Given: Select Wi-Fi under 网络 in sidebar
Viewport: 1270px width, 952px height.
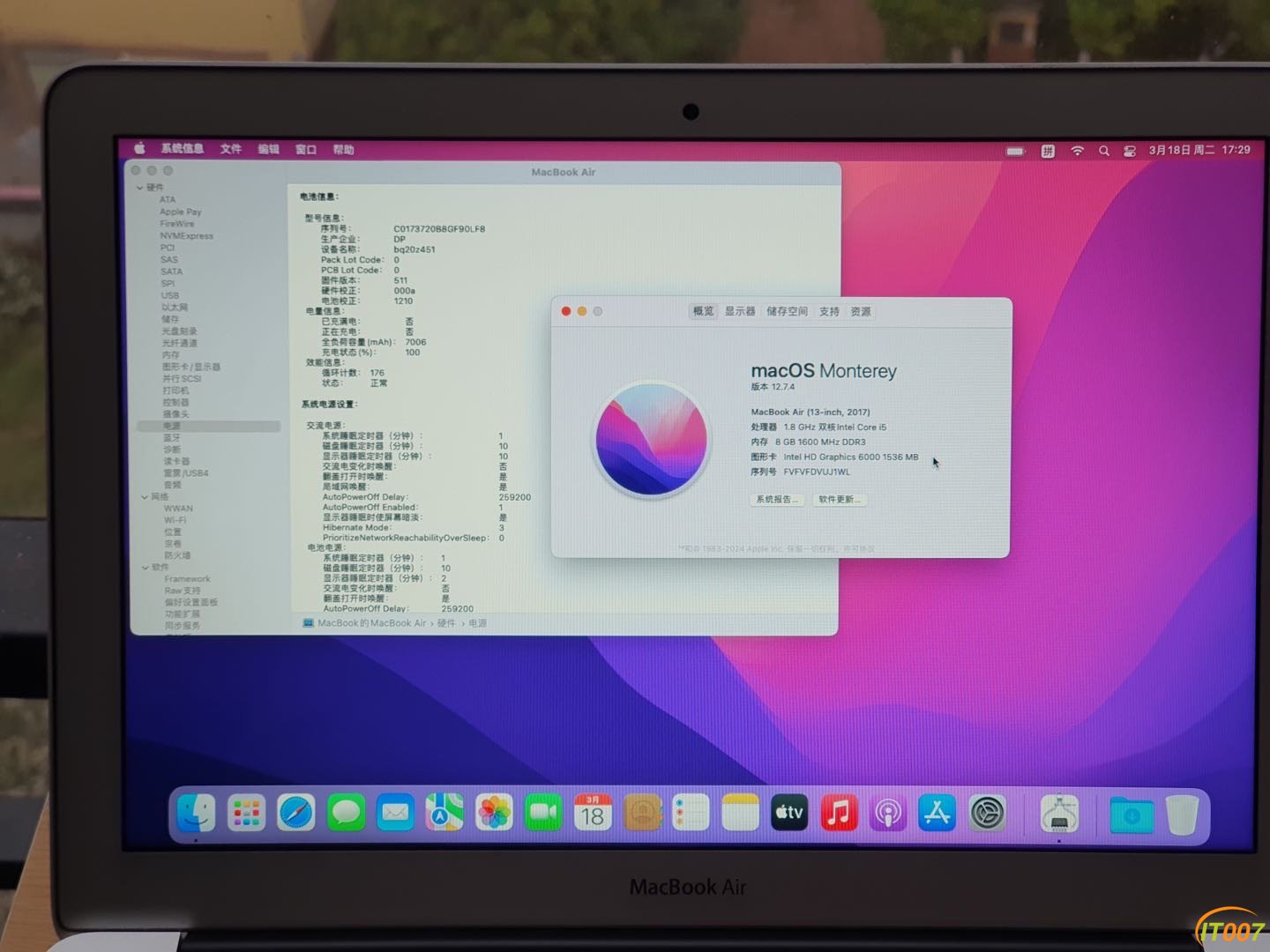Looking at the screenshot, I should pos(175,520).
